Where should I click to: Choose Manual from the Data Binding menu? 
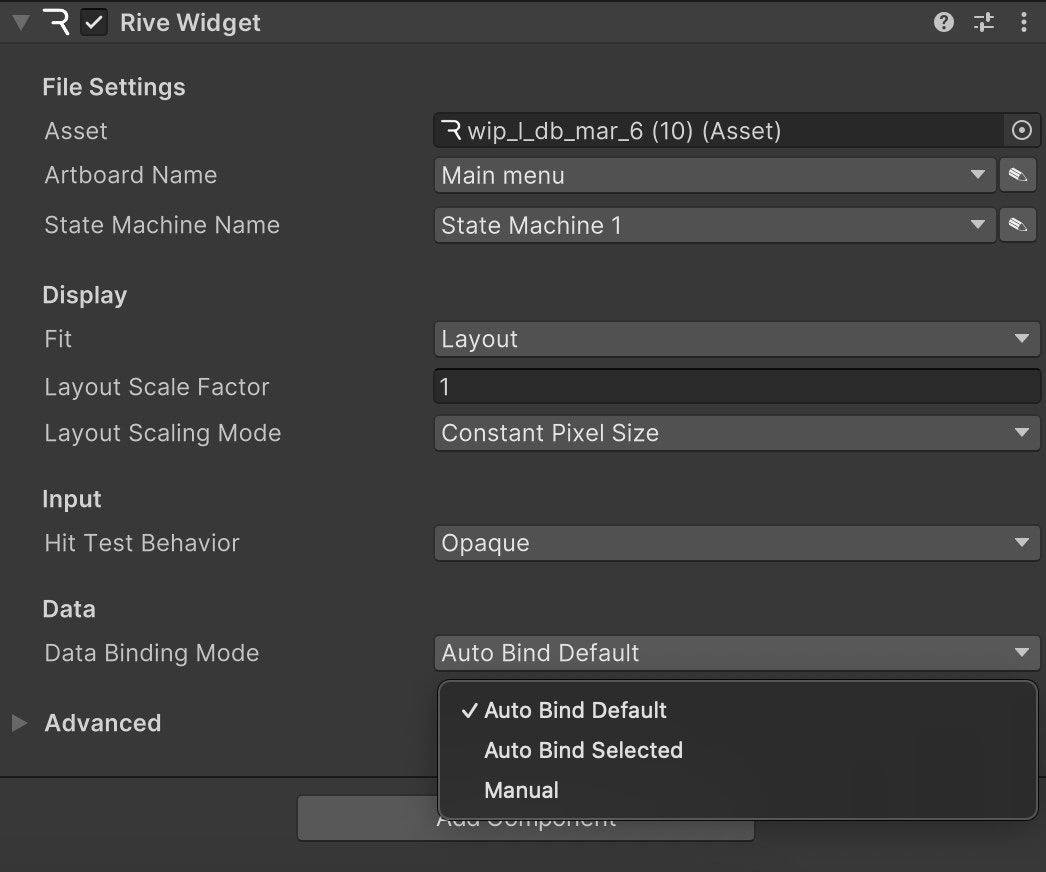coord(521,790)
